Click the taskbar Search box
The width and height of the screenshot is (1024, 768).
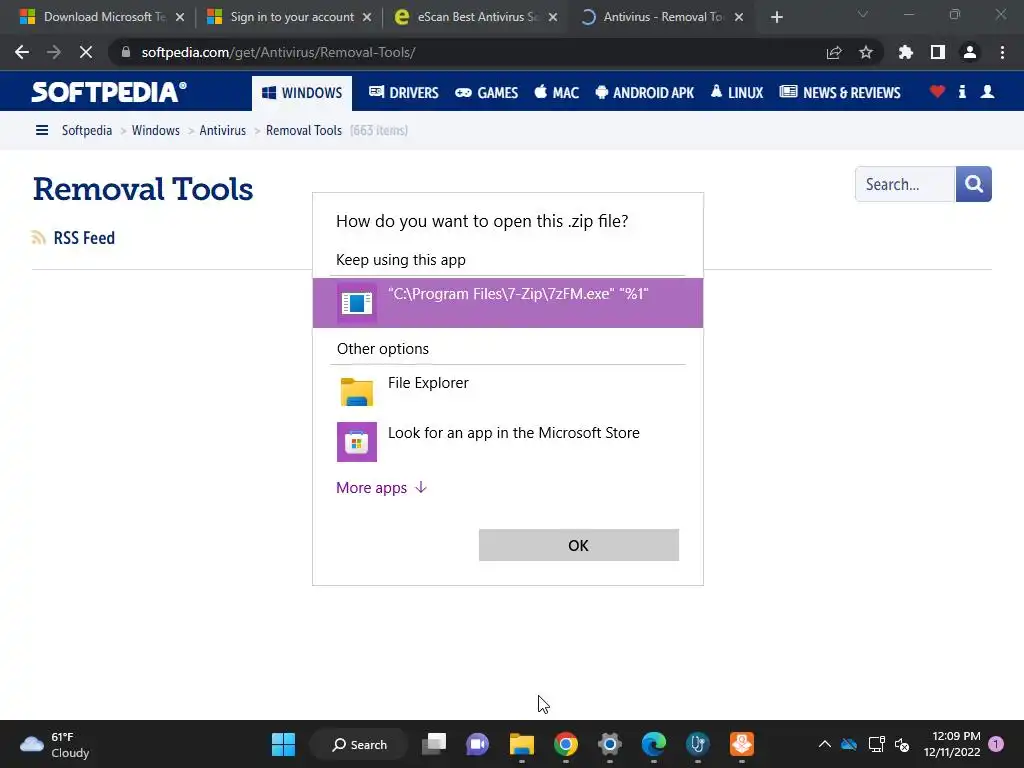(359, 744)
